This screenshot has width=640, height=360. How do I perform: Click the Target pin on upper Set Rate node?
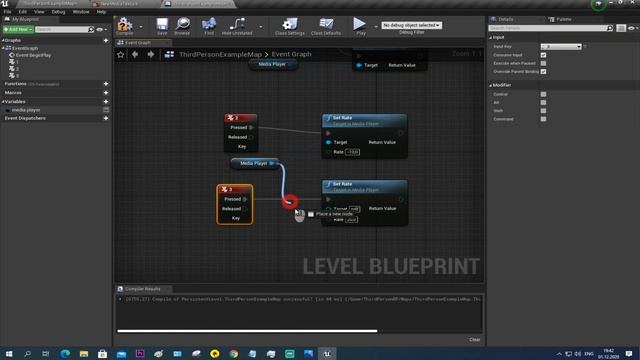tap(328, 142)
